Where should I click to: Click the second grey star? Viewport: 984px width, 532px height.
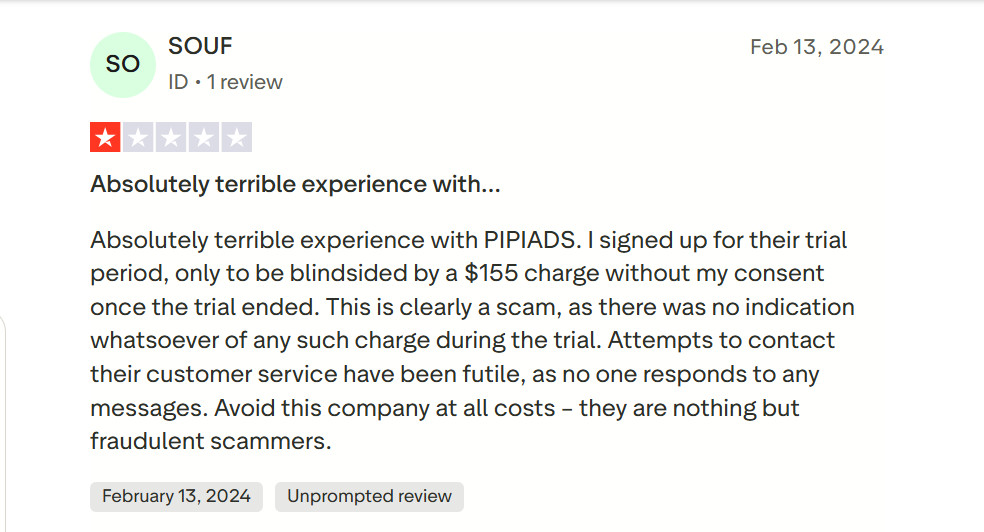[138, 138]
